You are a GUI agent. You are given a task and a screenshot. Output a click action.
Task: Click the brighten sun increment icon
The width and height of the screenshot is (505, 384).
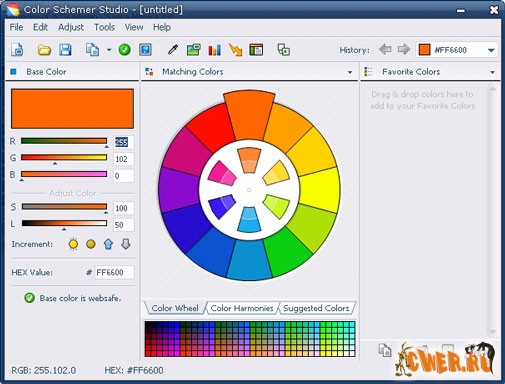pos(73,244)
